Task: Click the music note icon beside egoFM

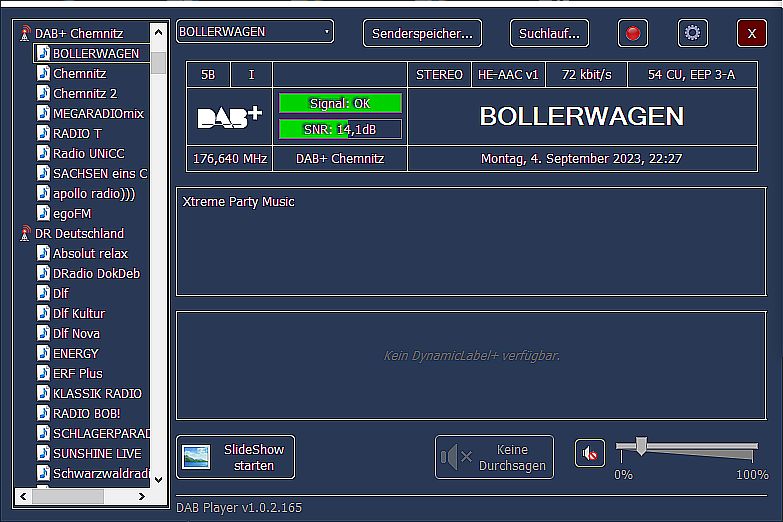Action: click(x=43, y=213)
